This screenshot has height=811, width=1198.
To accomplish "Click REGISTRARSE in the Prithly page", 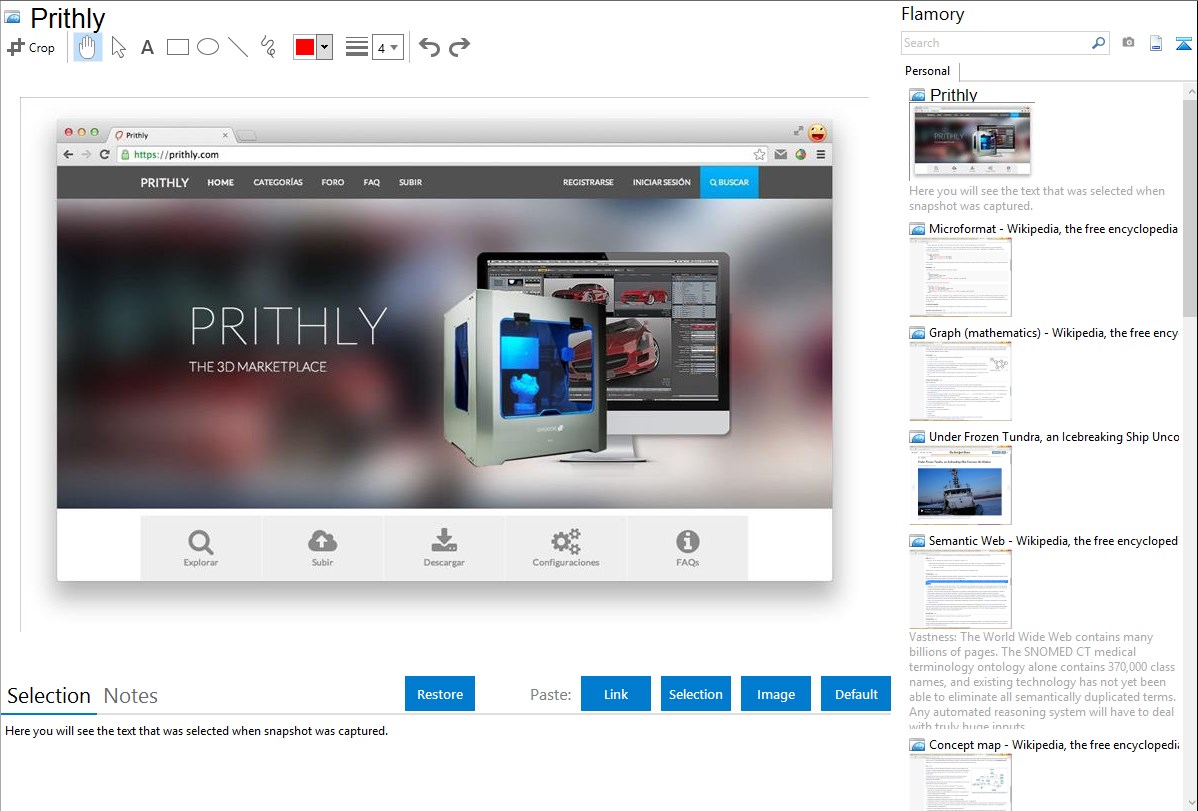I will point(588,183).
